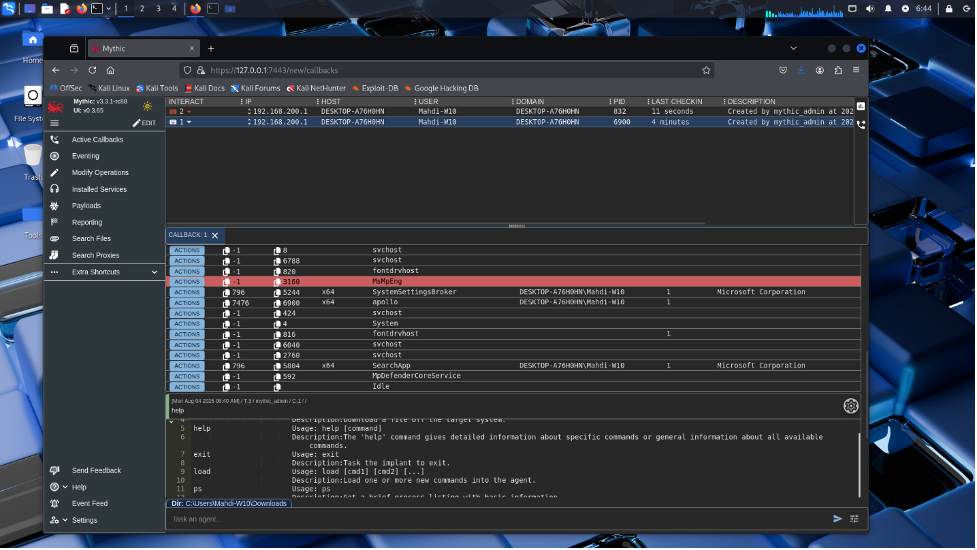The image size is (977, 550).
Task: Click ACTIONS for the apollo process row
Action: click(x=187, y=303)
